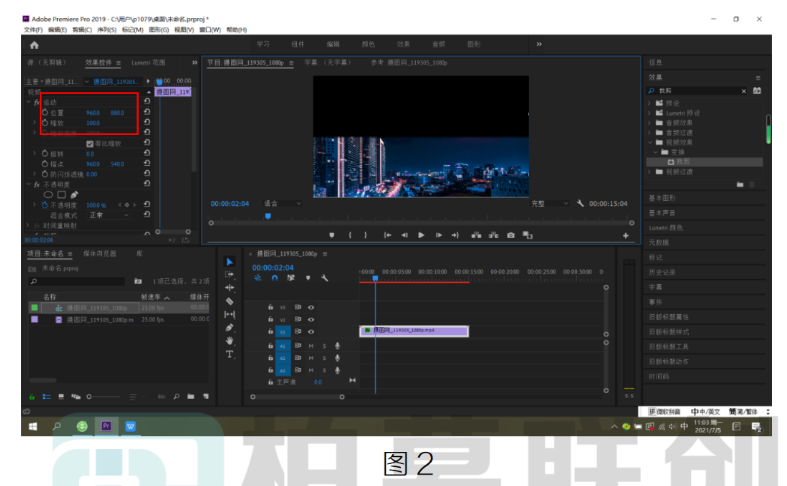Open the File menu

(x=33, y=30)
